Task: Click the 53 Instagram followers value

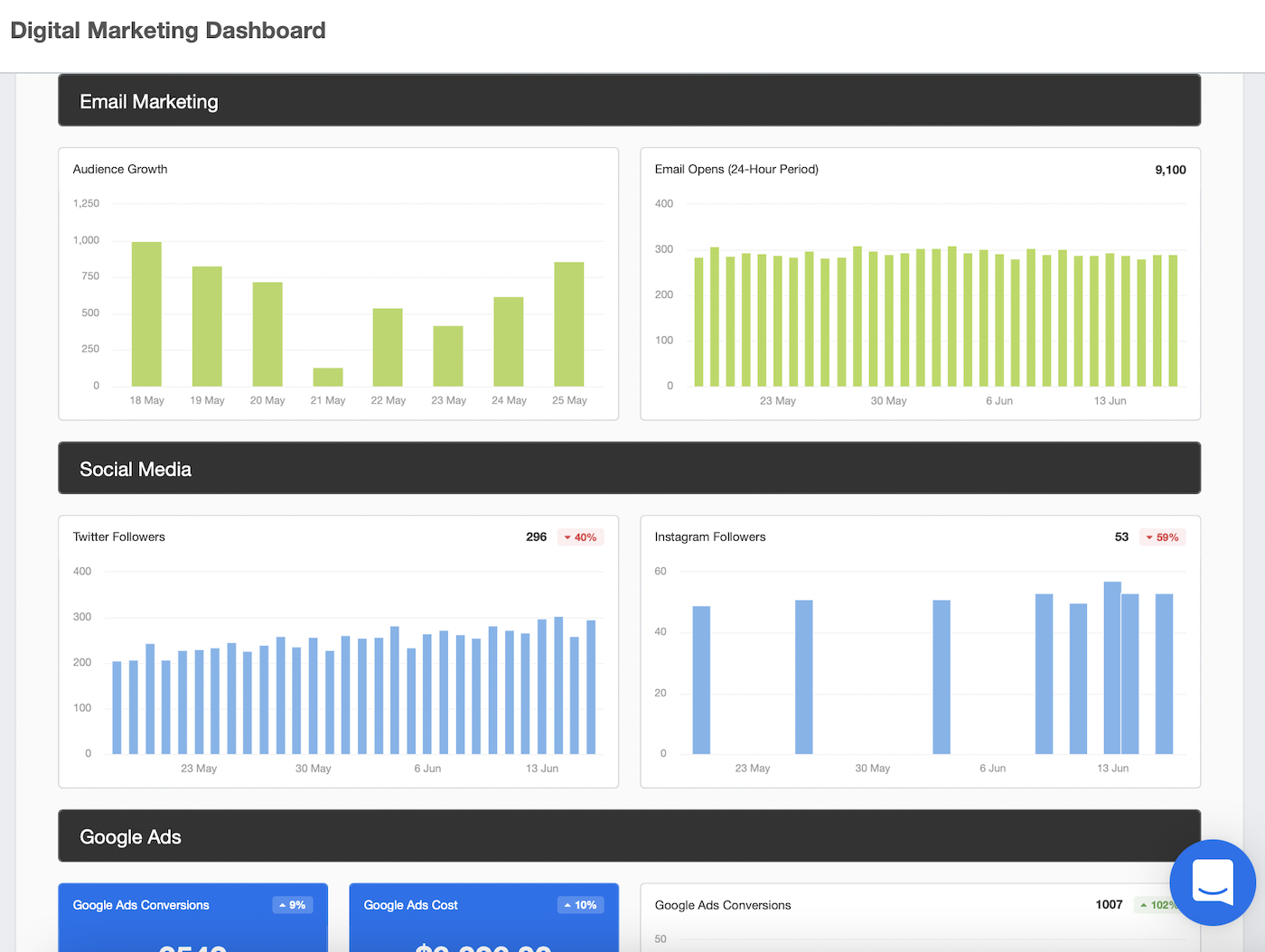Action: pyautogui.click(x=1121, y=537)
